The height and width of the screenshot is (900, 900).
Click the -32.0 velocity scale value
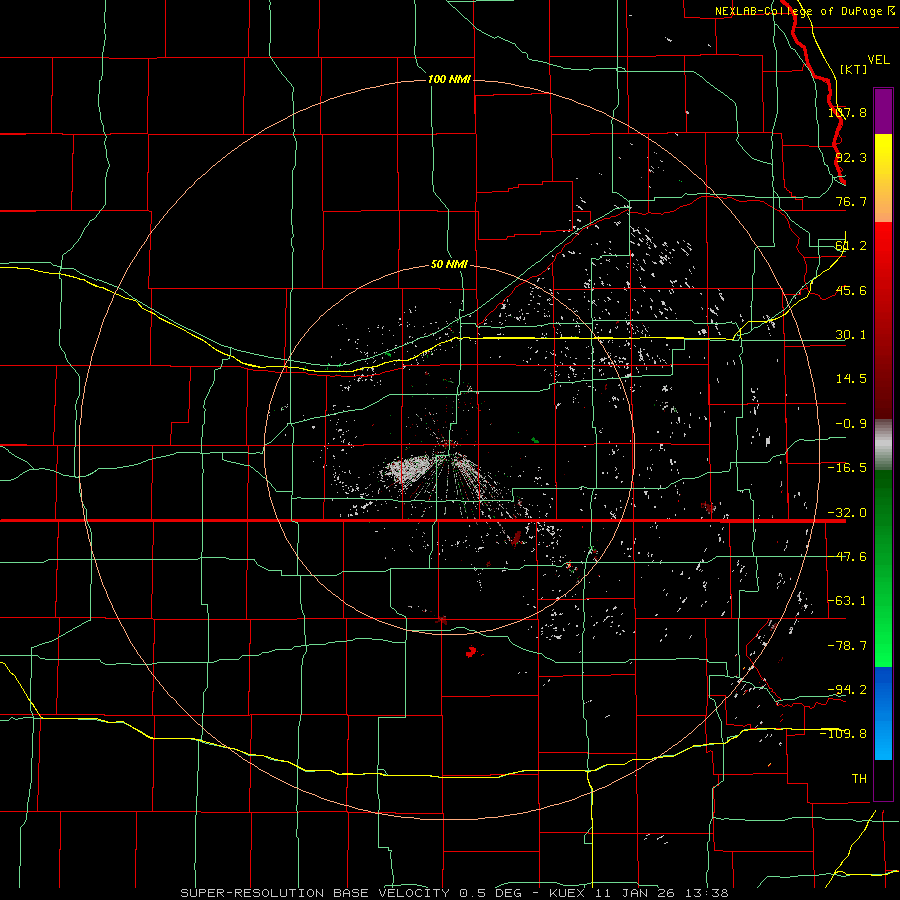coord(847,513)
